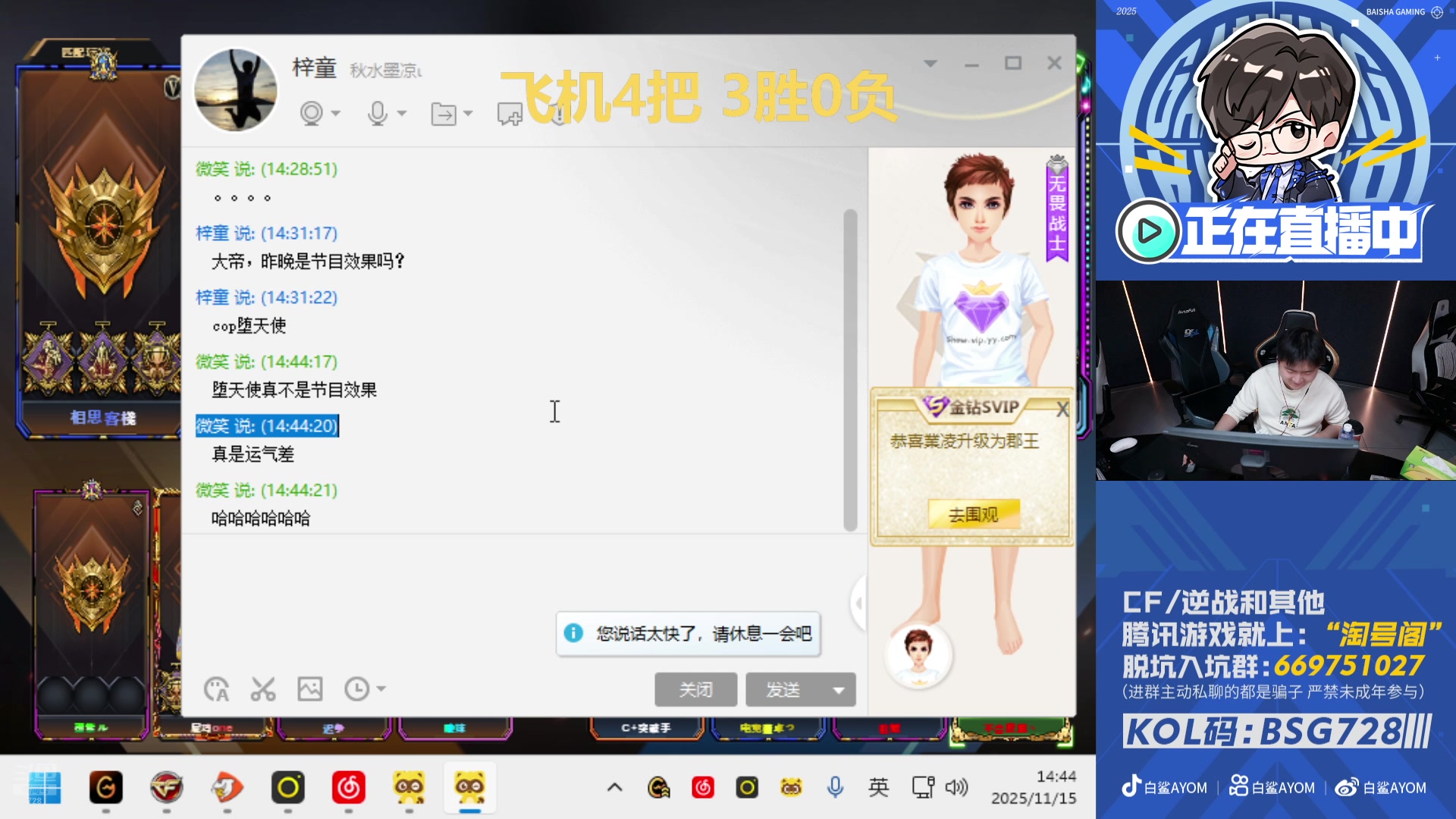Click the 去围观 button in SVIP popup
This screenshot has width=1456, height=819.
973,515
